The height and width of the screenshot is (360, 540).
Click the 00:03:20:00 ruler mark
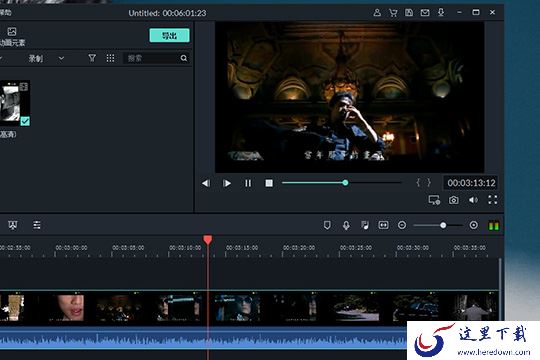pyautogui.click(x=299, y=248)
